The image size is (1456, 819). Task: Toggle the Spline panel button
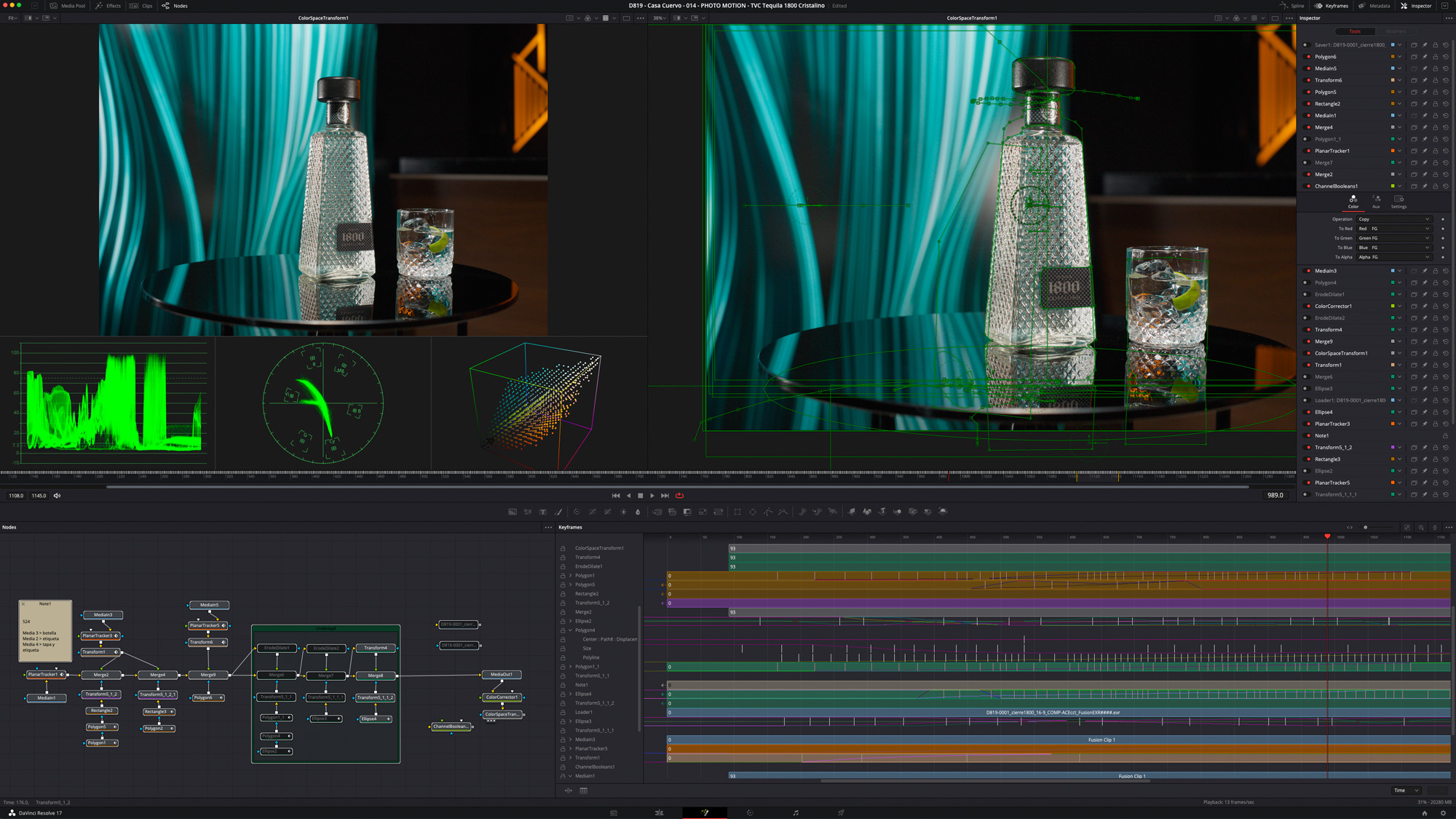pos(1292,6)
